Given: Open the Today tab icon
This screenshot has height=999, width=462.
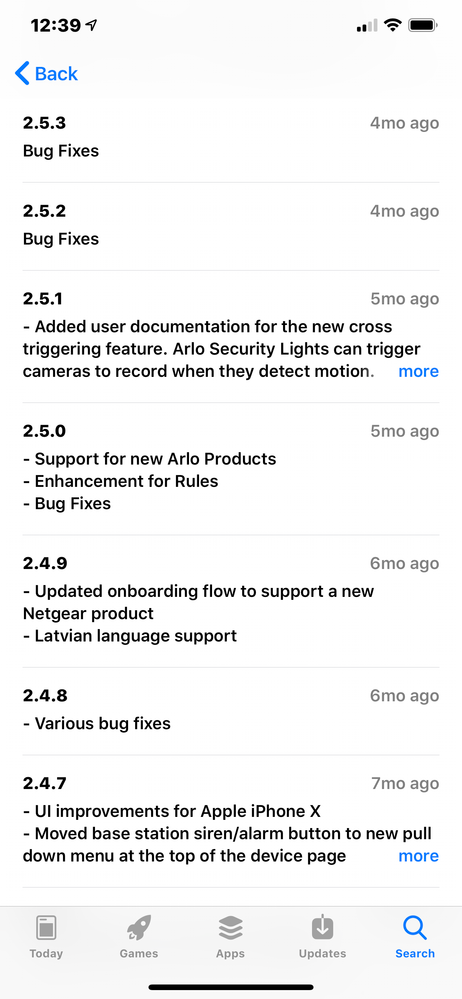Looking at the screenshot, I should [x=46, y=928].
